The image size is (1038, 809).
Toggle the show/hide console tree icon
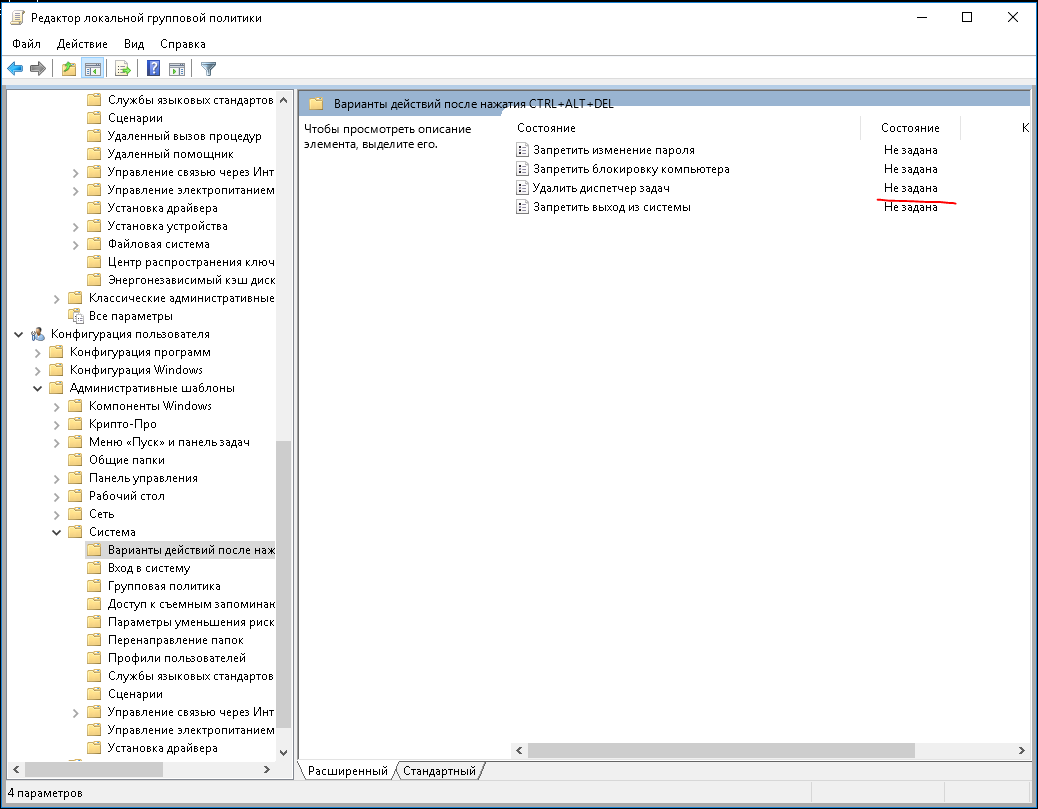tap(92, 68)
